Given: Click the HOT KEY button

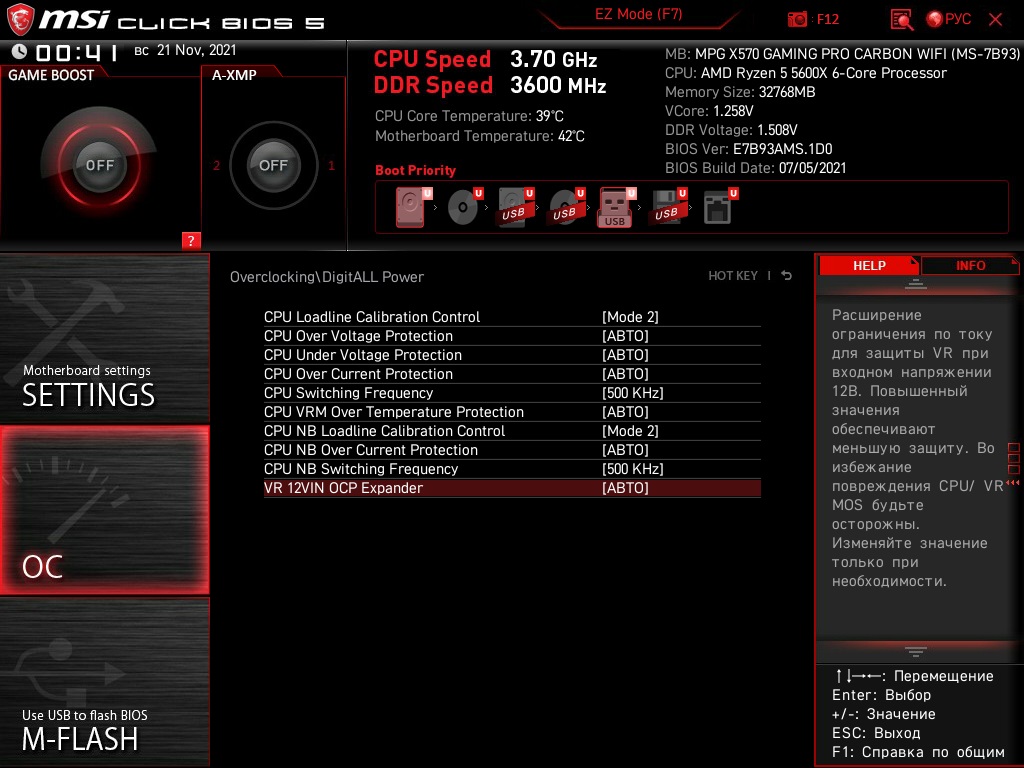Looking at the screenshot, I should [x=733, y=276].
